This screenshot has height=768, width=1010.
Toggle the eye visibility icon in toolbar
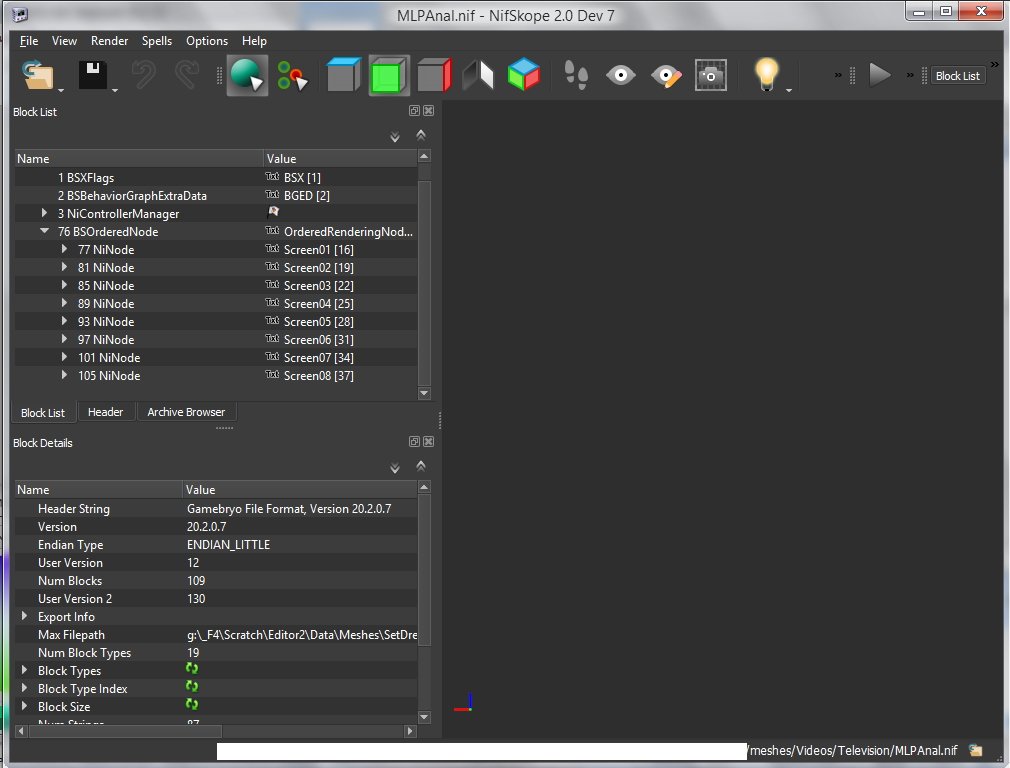[621, 76]
